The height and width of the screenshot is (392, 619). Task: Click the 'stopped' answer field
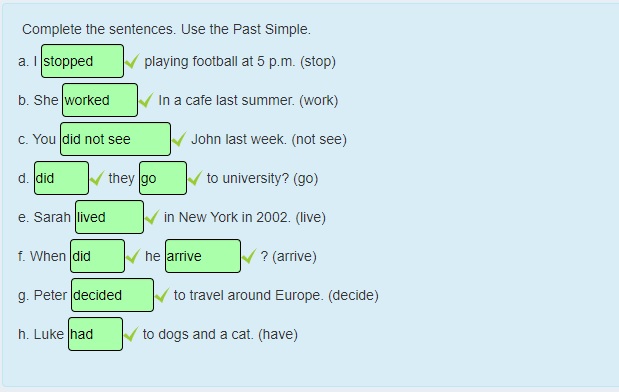(83, 61)
